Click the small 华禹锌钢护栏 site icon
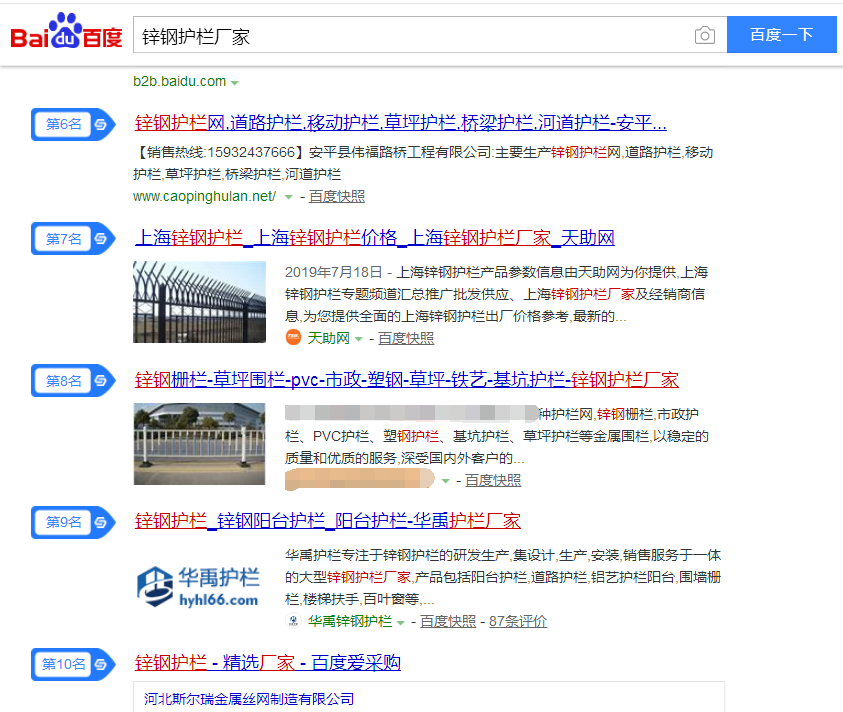 pos(293,621)
